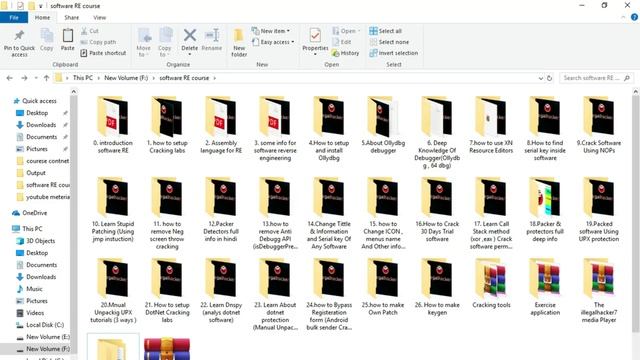Click Select none
Image resolution: width=640 pixels, height=360 pixels.
[389, 42]
